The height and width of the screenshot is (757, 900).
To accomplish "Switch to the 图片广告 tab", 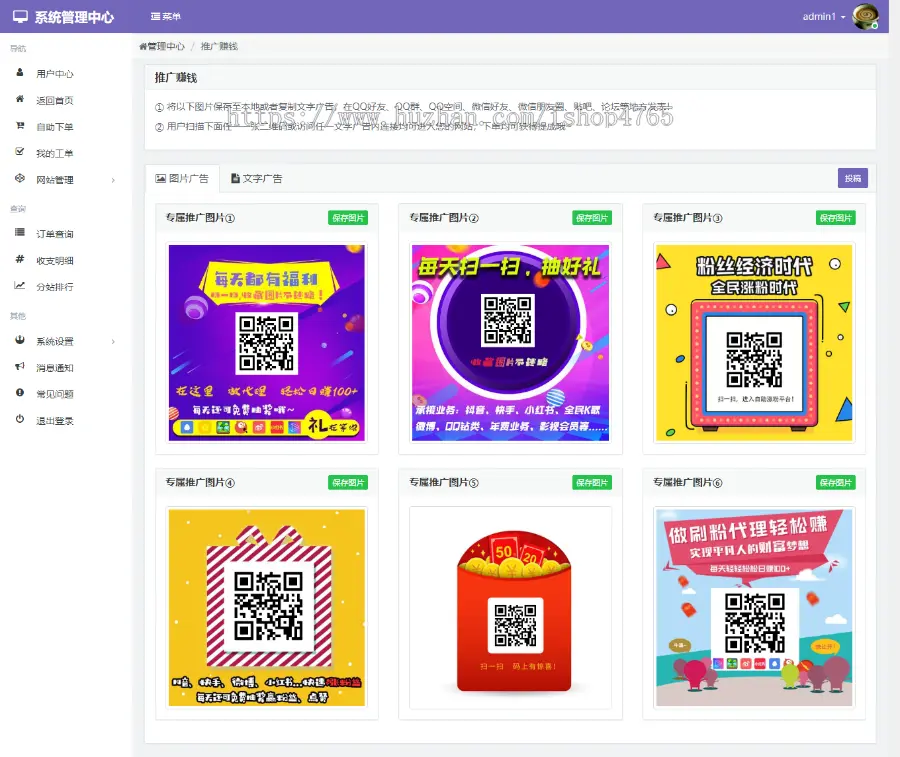I will (182, 178).
